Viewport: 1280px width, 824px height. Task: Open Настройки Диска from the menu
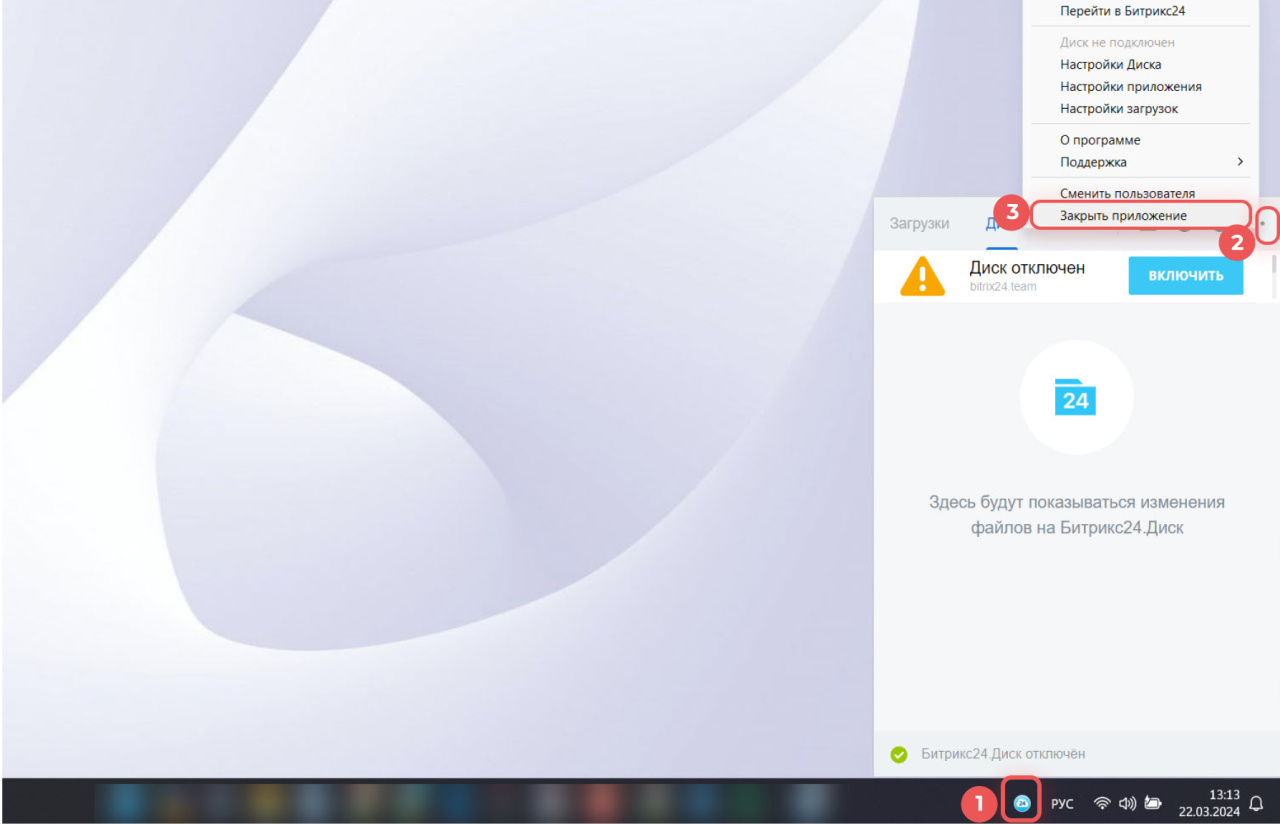[x=1110, y=64]
